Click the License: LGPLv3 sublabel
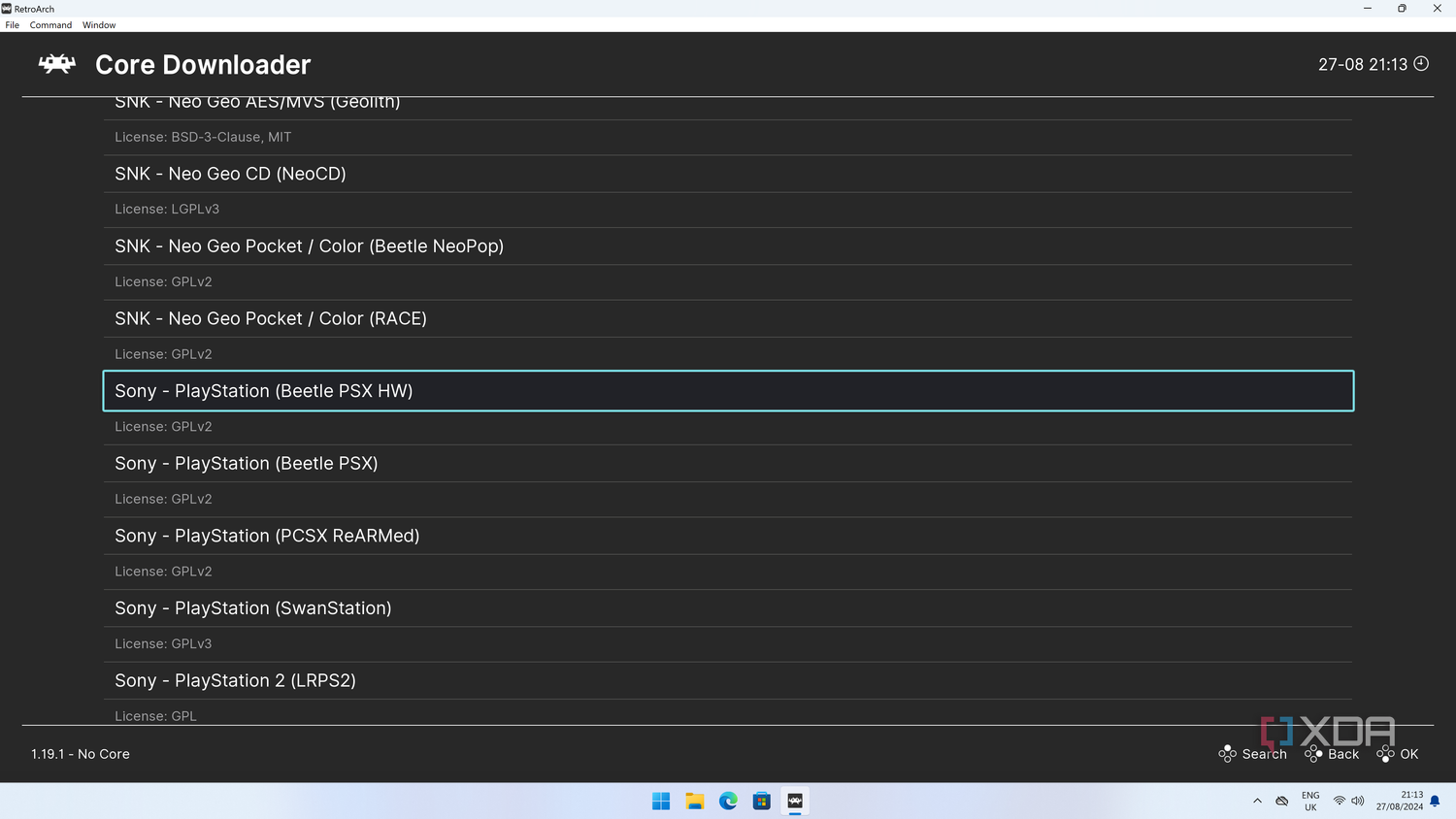Viewport: 1456px width, 819px height. click(x=167, y=210)
